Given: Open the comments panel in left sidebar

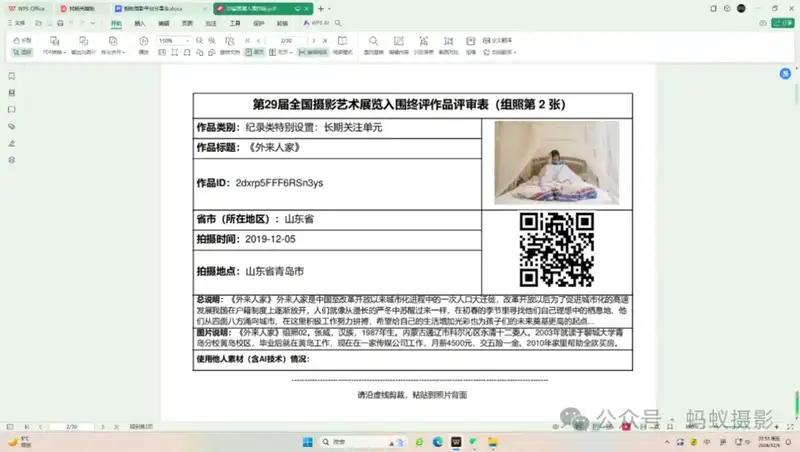Looking at the screenshot, I should click(x=12, y=110).
